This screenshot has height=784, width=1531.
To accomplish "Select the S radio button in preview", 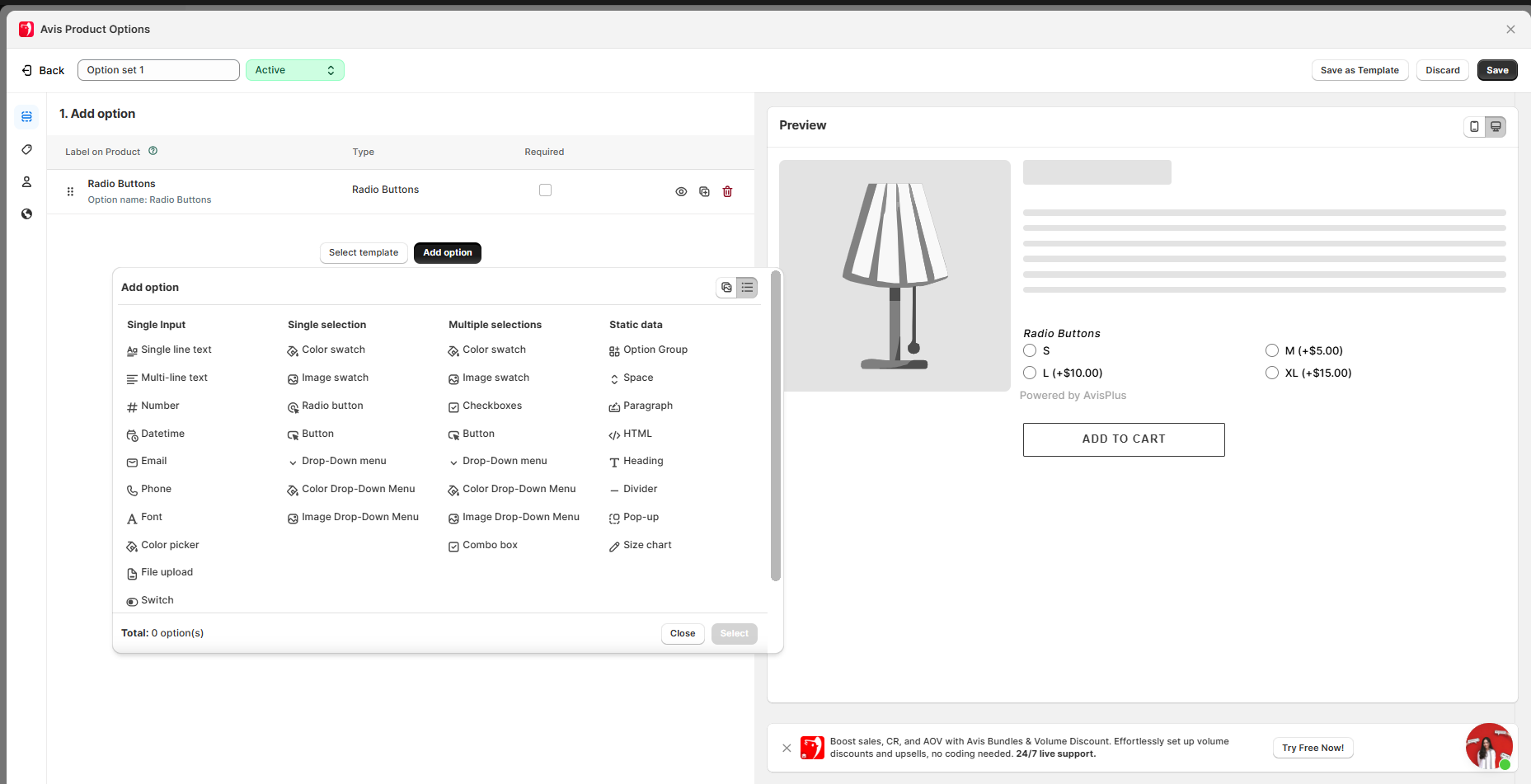I will pyautogui.click(x=1030, y=350).
